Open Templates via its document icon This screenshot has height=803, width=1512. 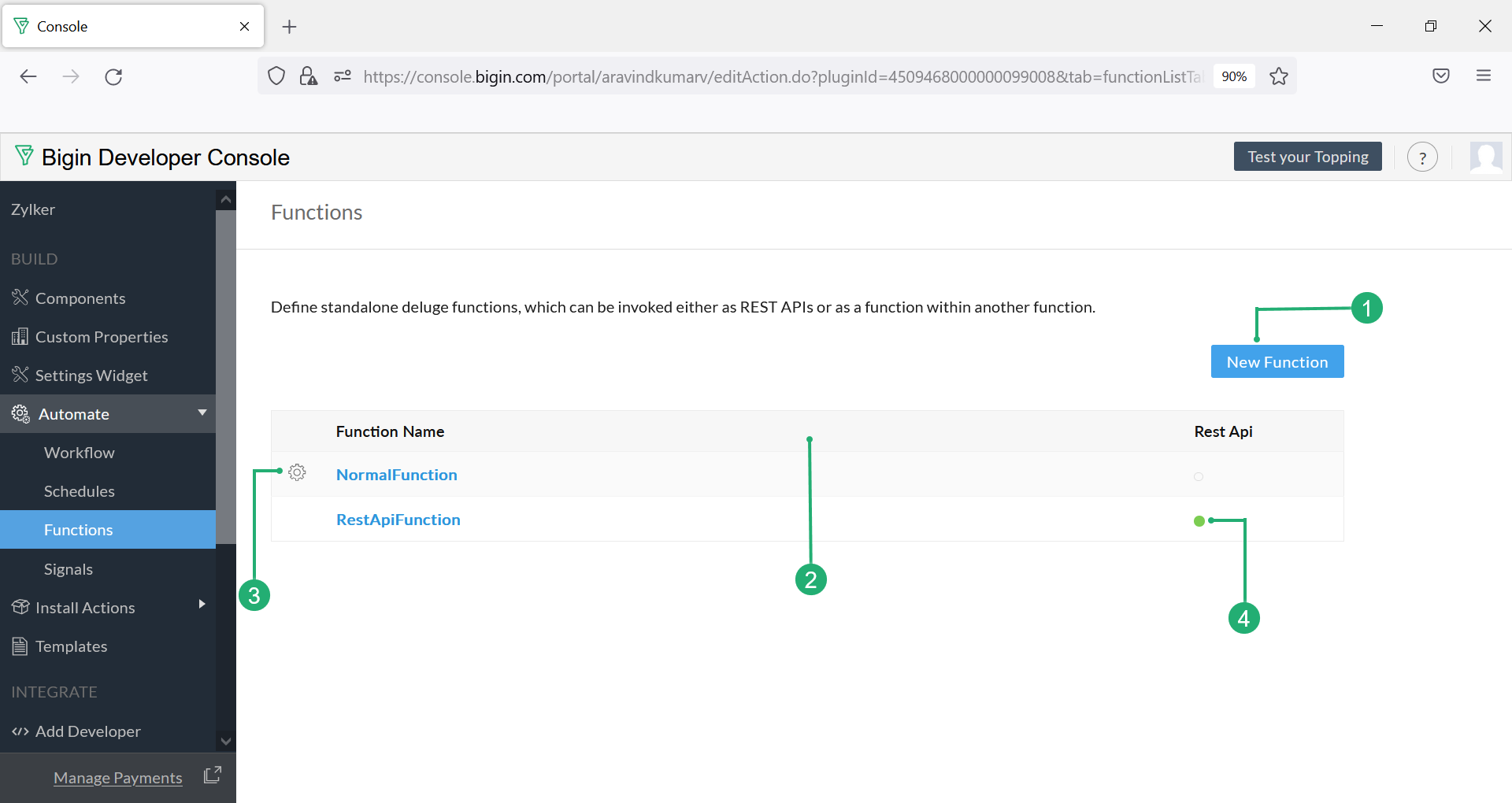click(x=20, y=646)
